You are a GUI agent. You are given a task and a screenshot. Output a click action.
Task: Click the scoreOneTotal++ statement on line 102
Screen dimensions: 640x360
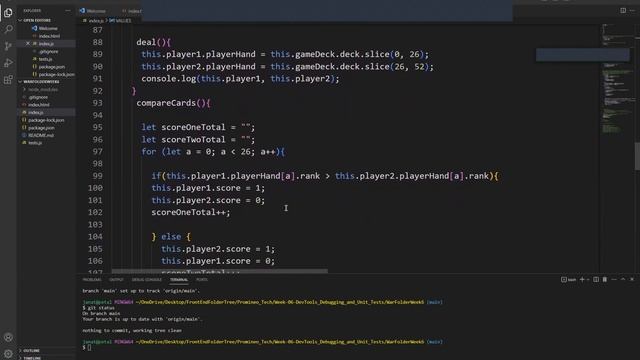[191, 212]
